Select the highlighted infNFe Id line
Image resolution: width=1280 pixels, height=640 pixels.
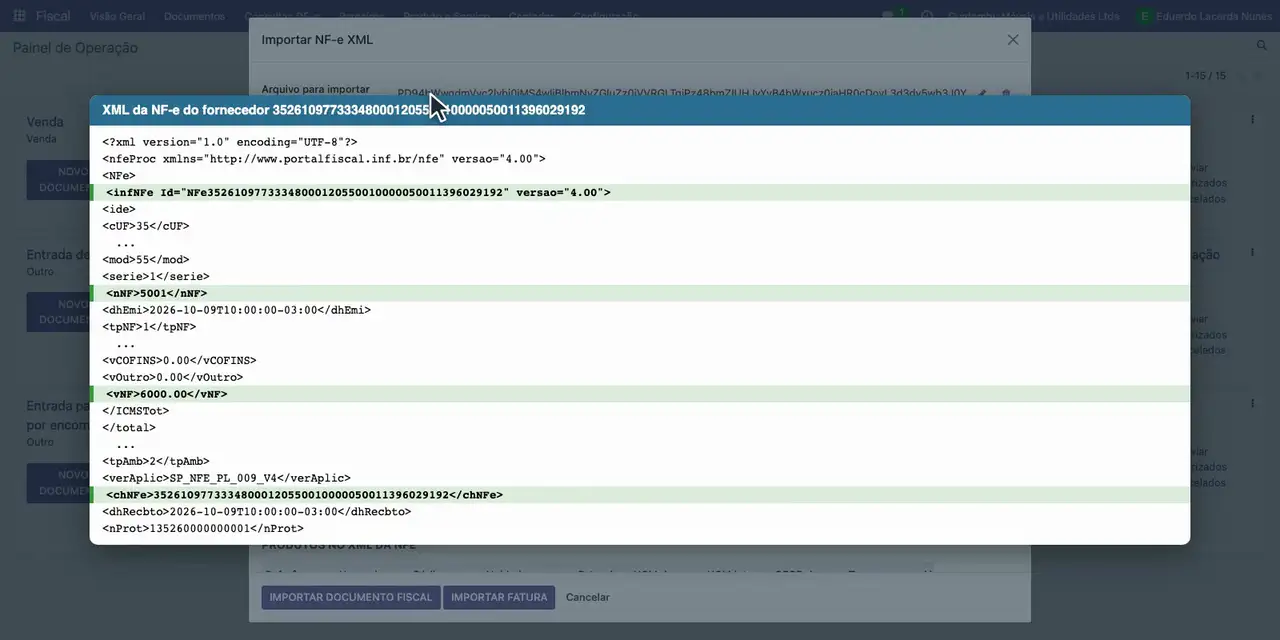(640, 192)
